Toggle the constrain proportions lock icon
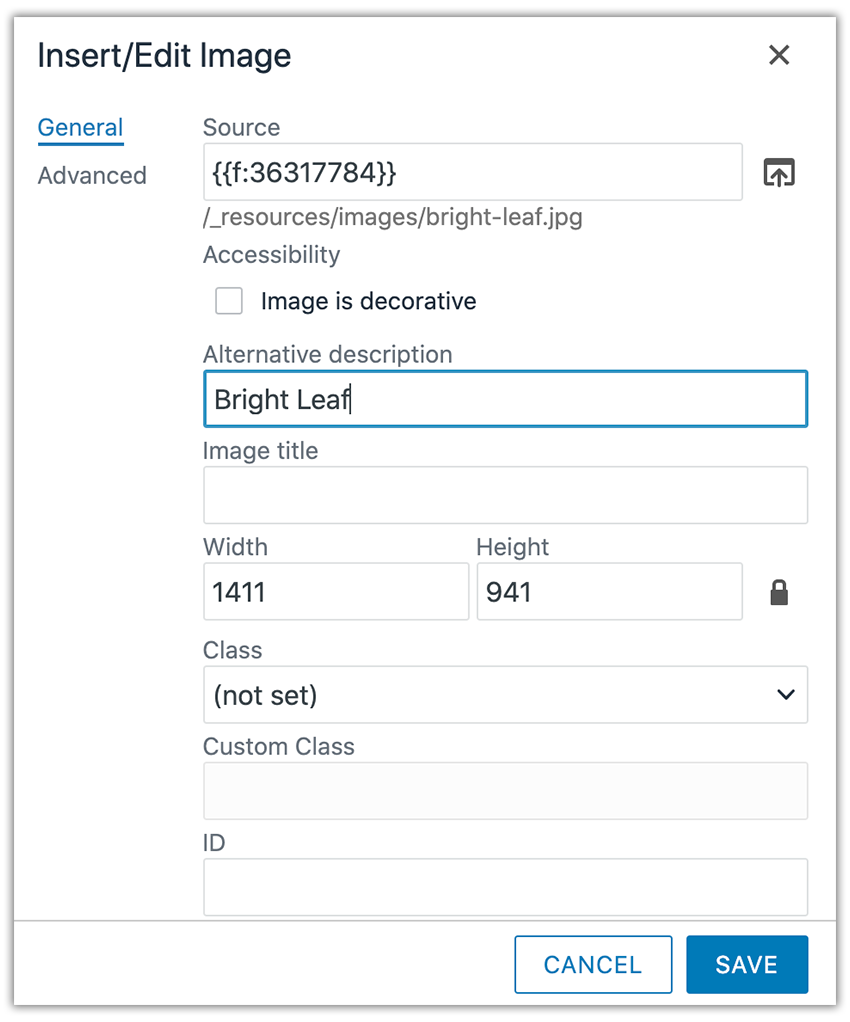This screenshot has height=1022, width=850. tap(779, 592)
